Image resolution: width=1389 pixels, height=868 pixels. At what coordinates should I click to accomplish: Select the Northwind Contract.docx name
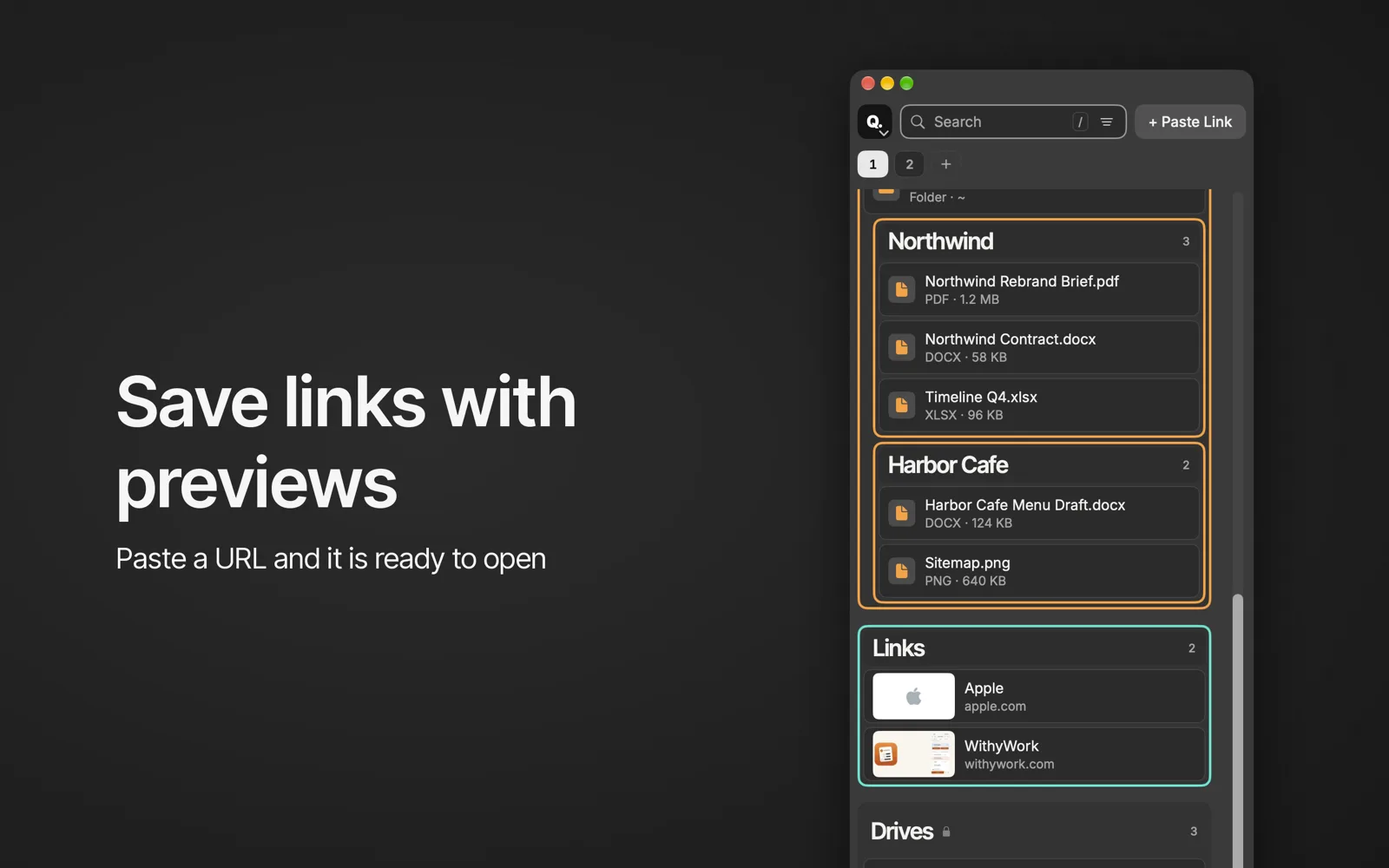coord(1010,339)
